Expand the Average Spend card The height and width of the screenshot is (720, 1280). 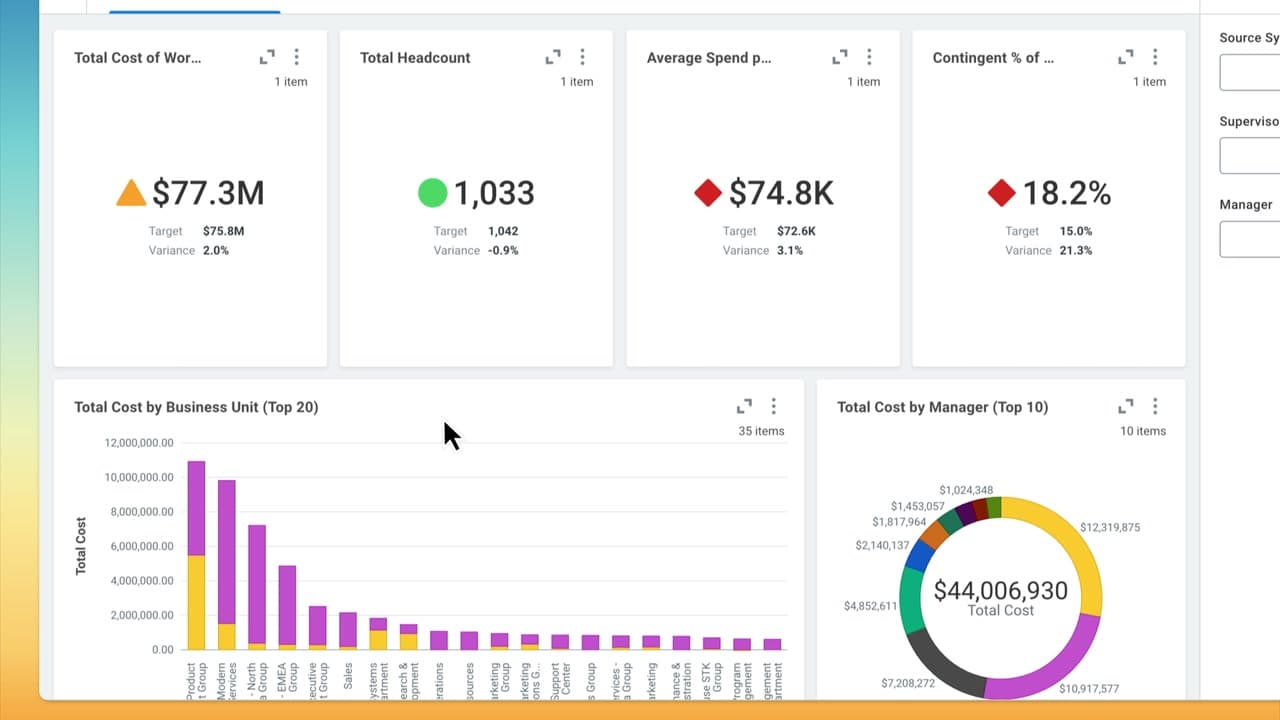coord(840,57)
